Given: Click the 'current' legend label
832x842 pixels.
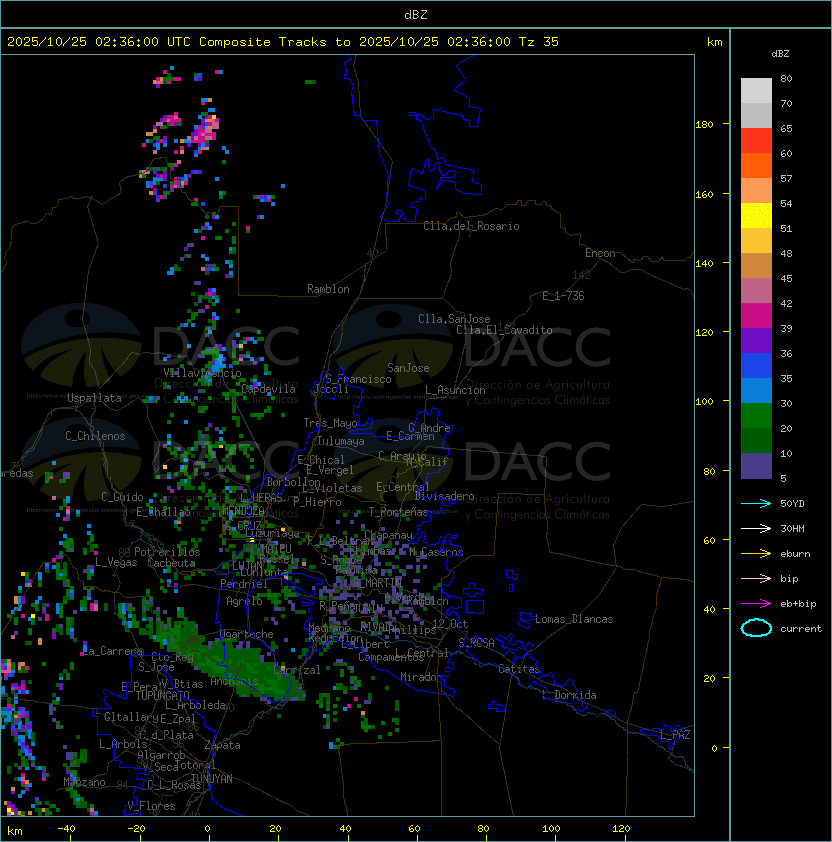Looking at the screenshot, I should click(801, 629).
